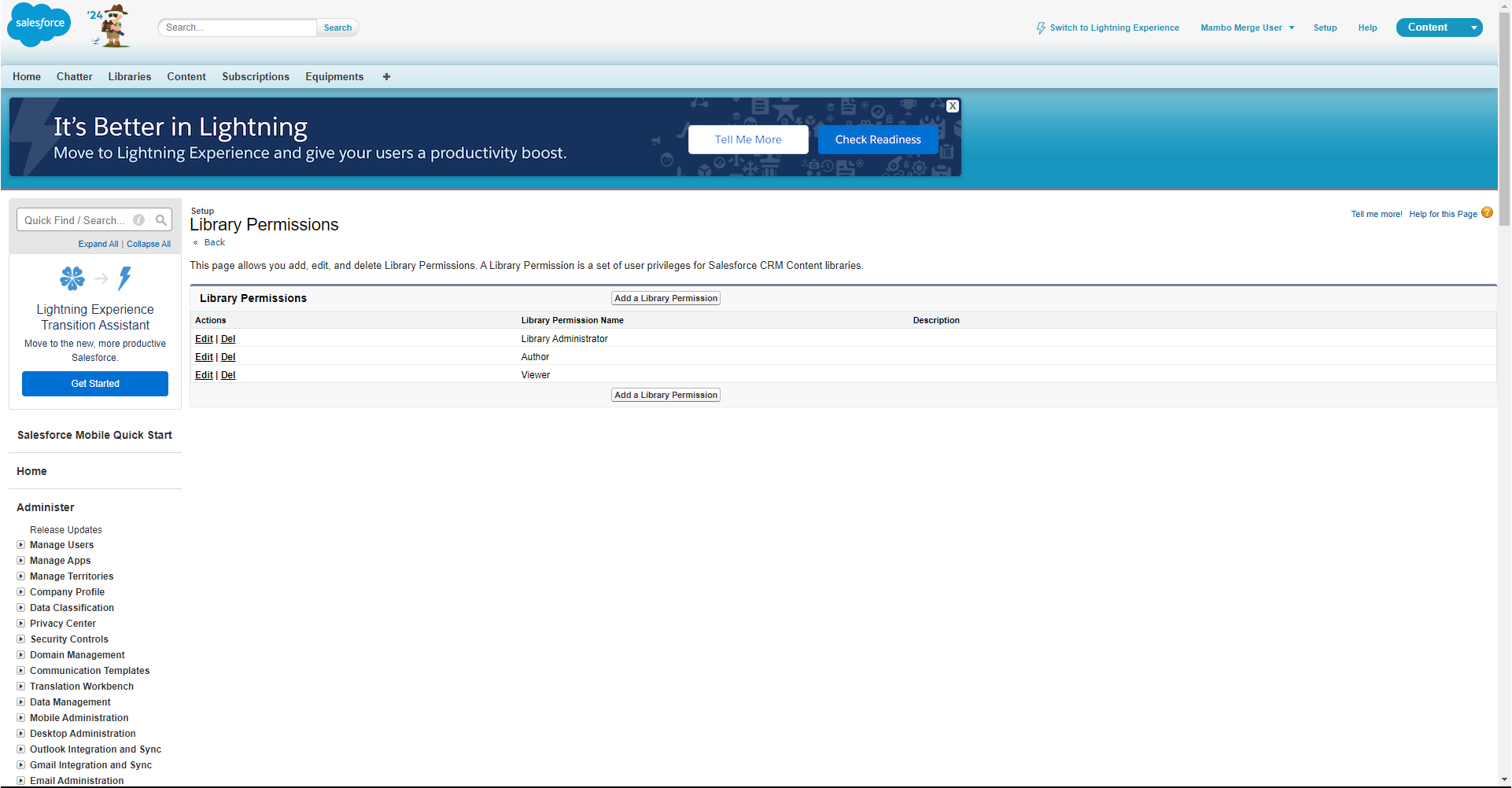The image size is (1512, 788).
Task: Click the info icon in the Quick Find box
Action: click(x=138, y=219)
